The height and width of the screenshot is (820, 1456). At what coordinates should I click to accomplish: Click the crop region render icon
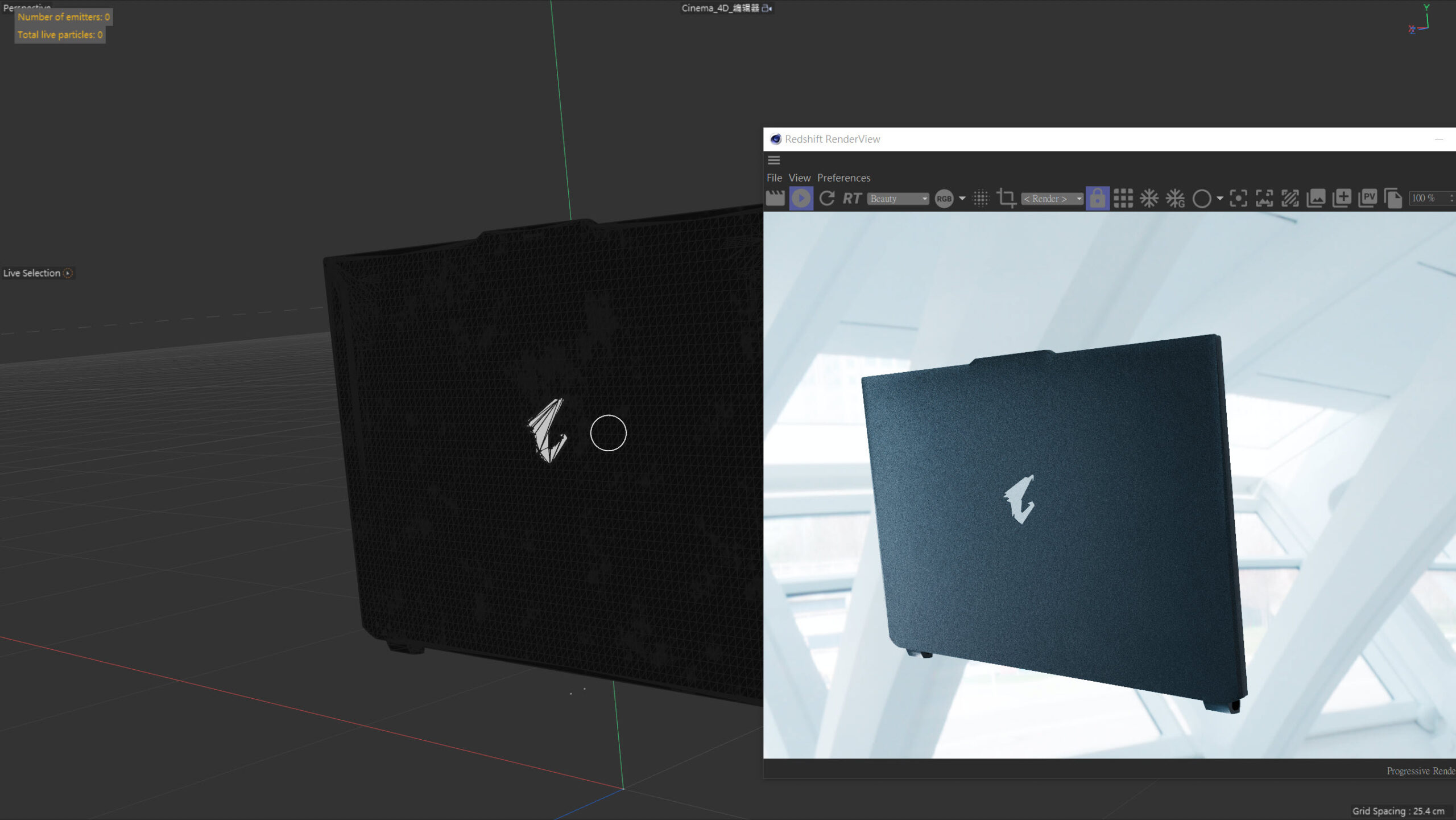1006,198
